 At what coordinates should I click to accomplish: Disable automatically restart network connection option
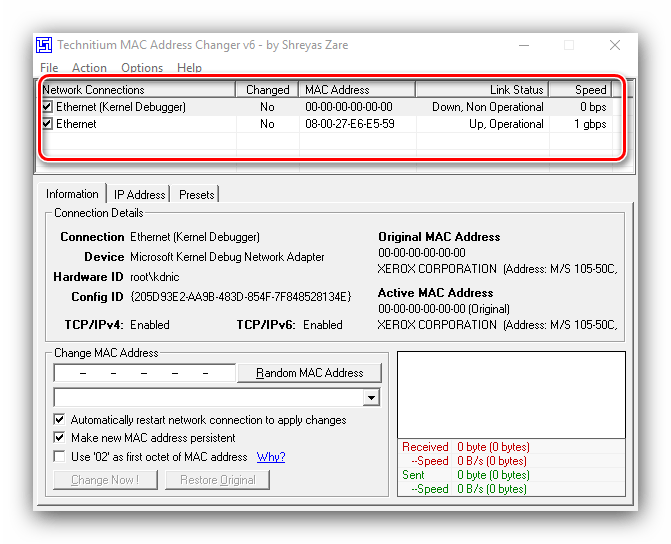pos(60,420)
